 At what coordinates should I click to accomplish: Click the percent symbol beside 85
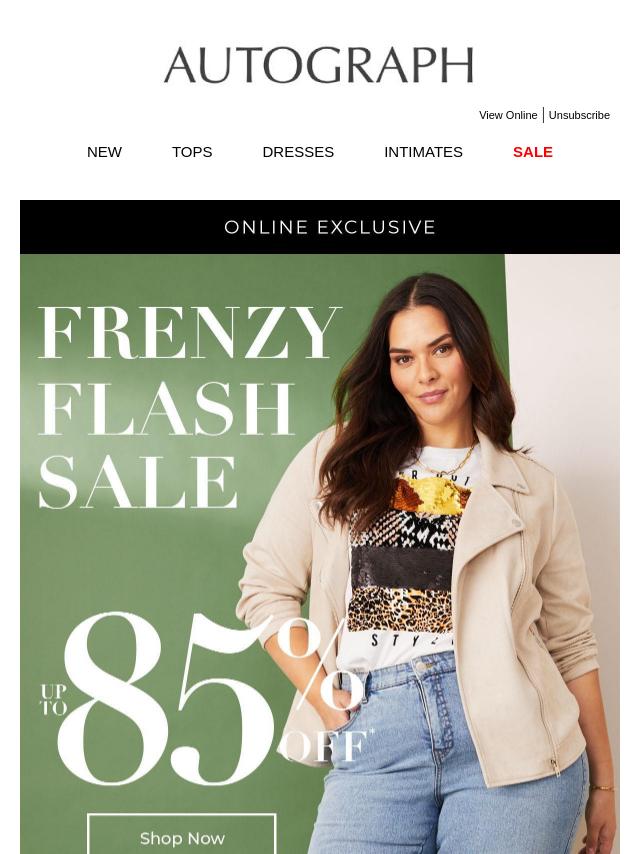coord(320,664)
